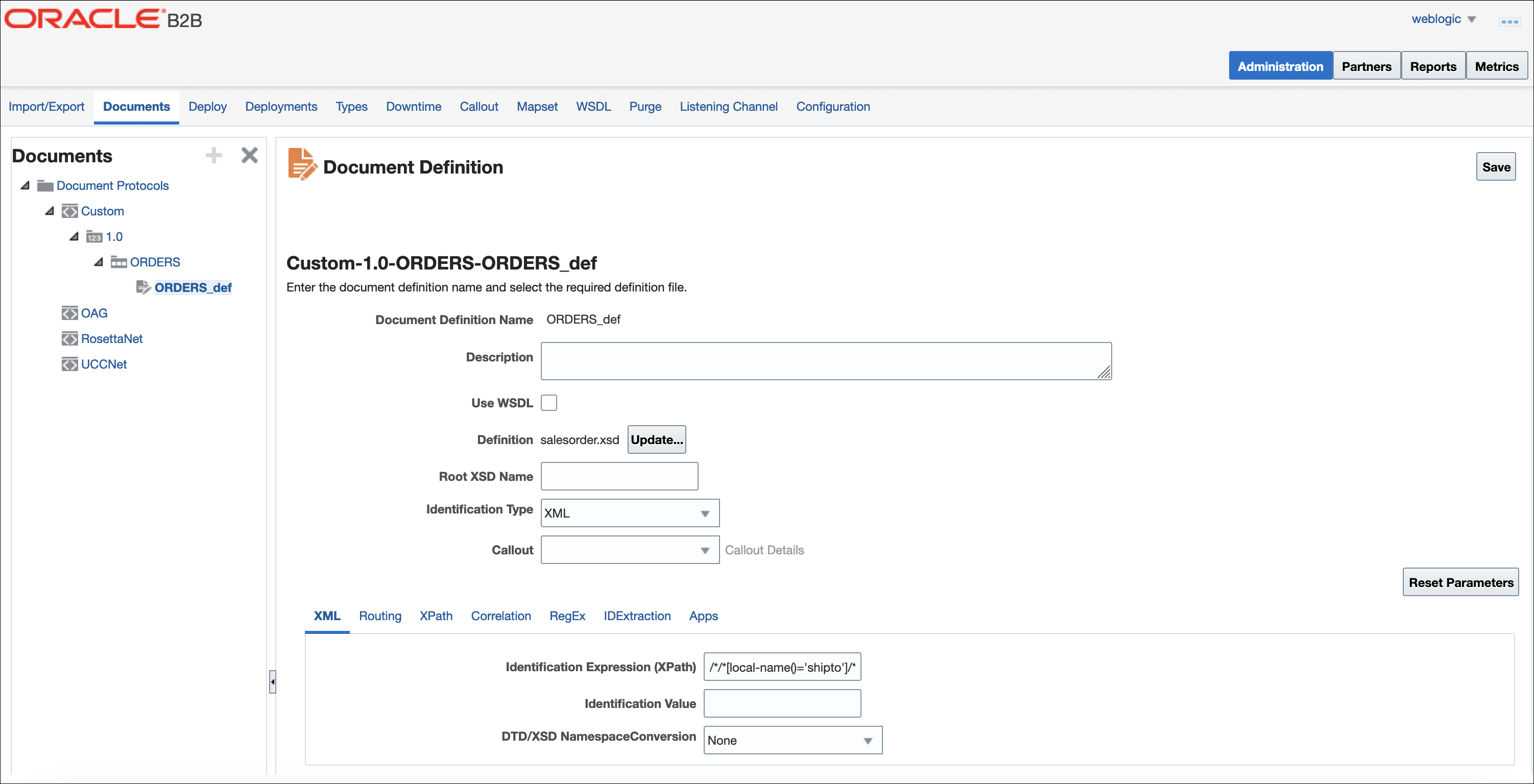Toggle the Use WSDL checkbox
The width and height of the screenshot is (1534, 784).
(x=549, y=403)
